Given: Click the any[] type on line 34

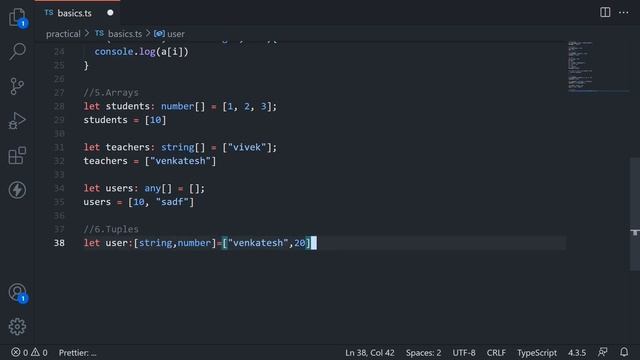Looking at the screenshot, I should [x=158, y=188].
